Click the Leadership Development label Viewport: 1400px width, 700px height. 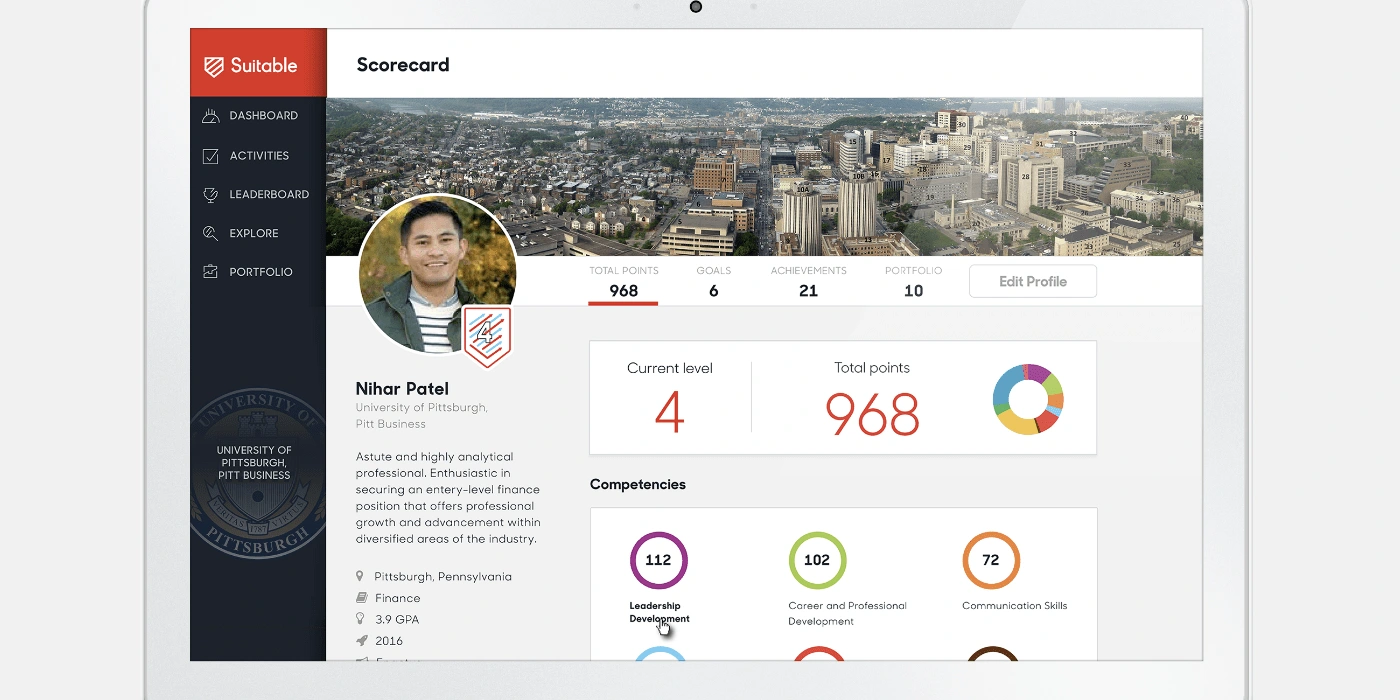(659, 612)
